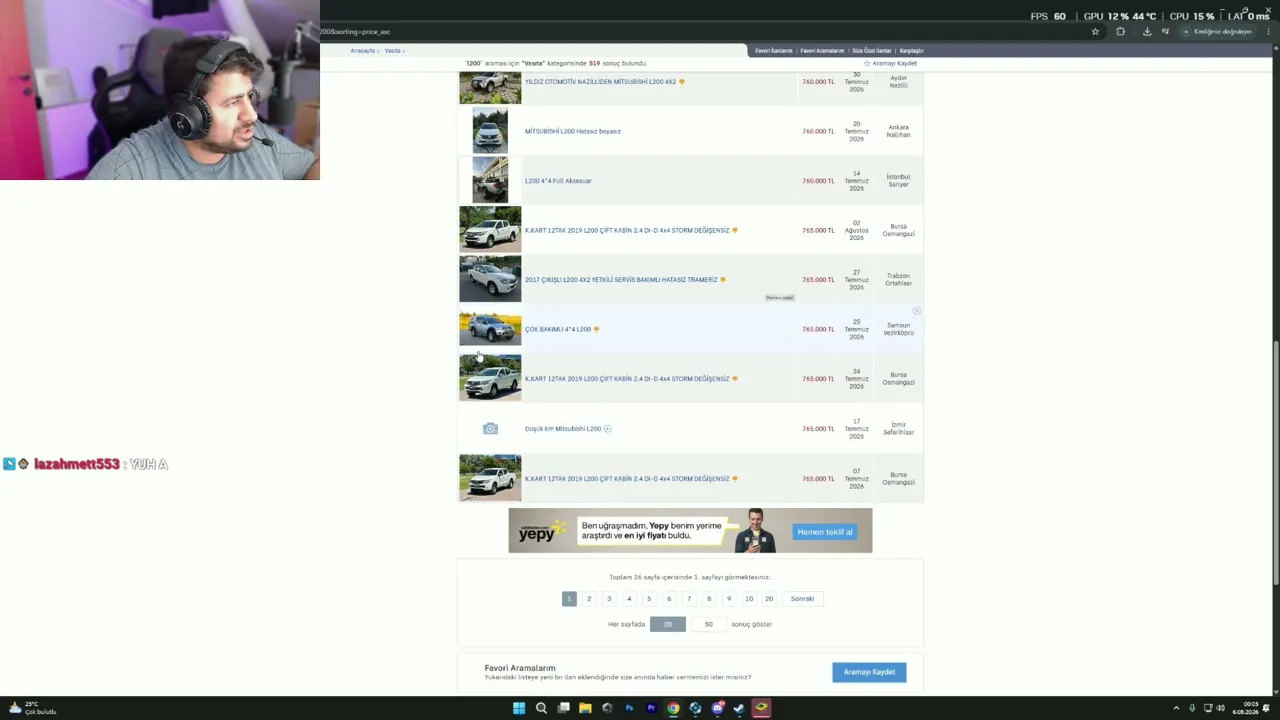The image size is (1280, 720).
Task: Click the camera placeholder on Düşük Km listing
Action: (x=490, y=428)
